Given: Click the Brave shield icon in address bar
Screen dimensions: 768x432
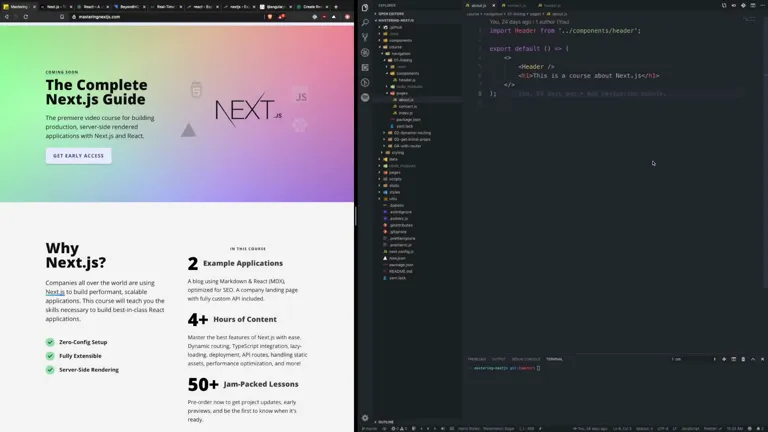Looking at the screenshot, I should 269,17.
